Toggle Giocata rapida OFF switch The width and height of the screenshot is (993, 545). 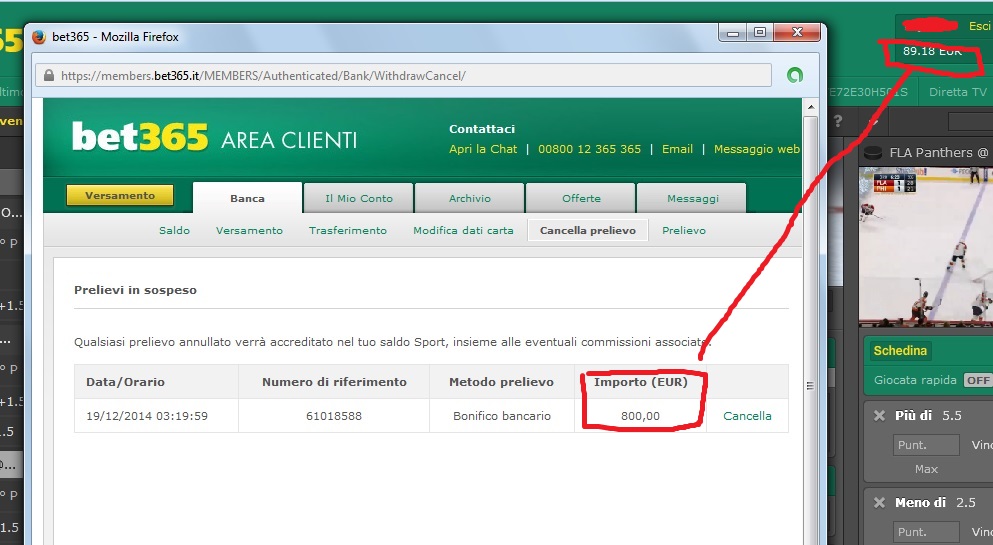point(978,380)
